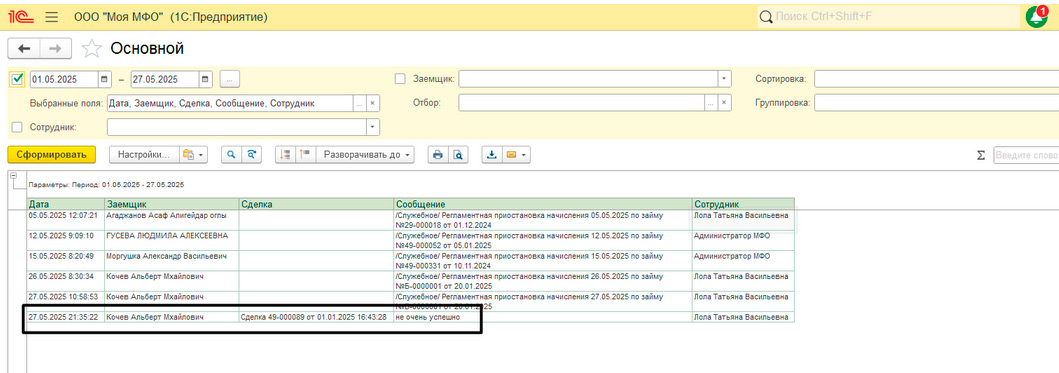
Task: Select Лола Татьяна Васильевна in 05.05.2025 row
Action: [743, 220]
